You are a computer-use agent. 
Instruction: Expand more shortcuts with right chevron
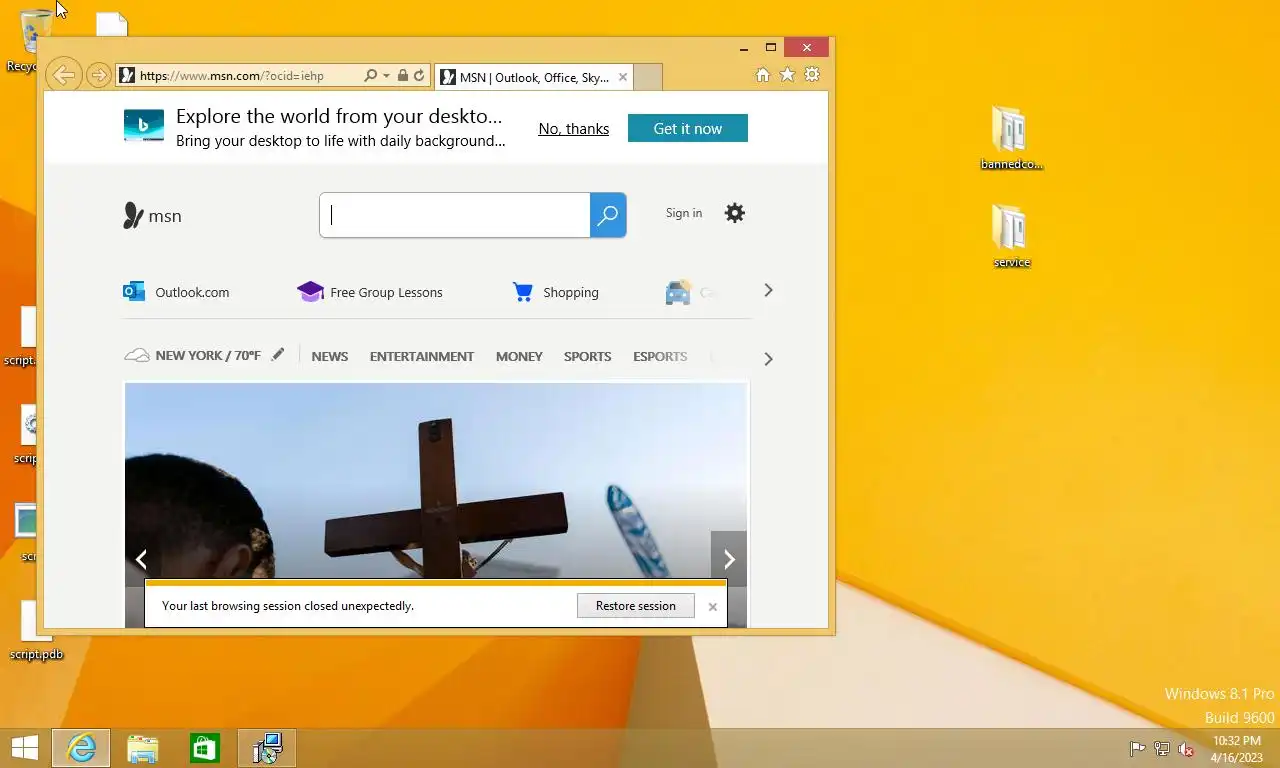point(768,290)
